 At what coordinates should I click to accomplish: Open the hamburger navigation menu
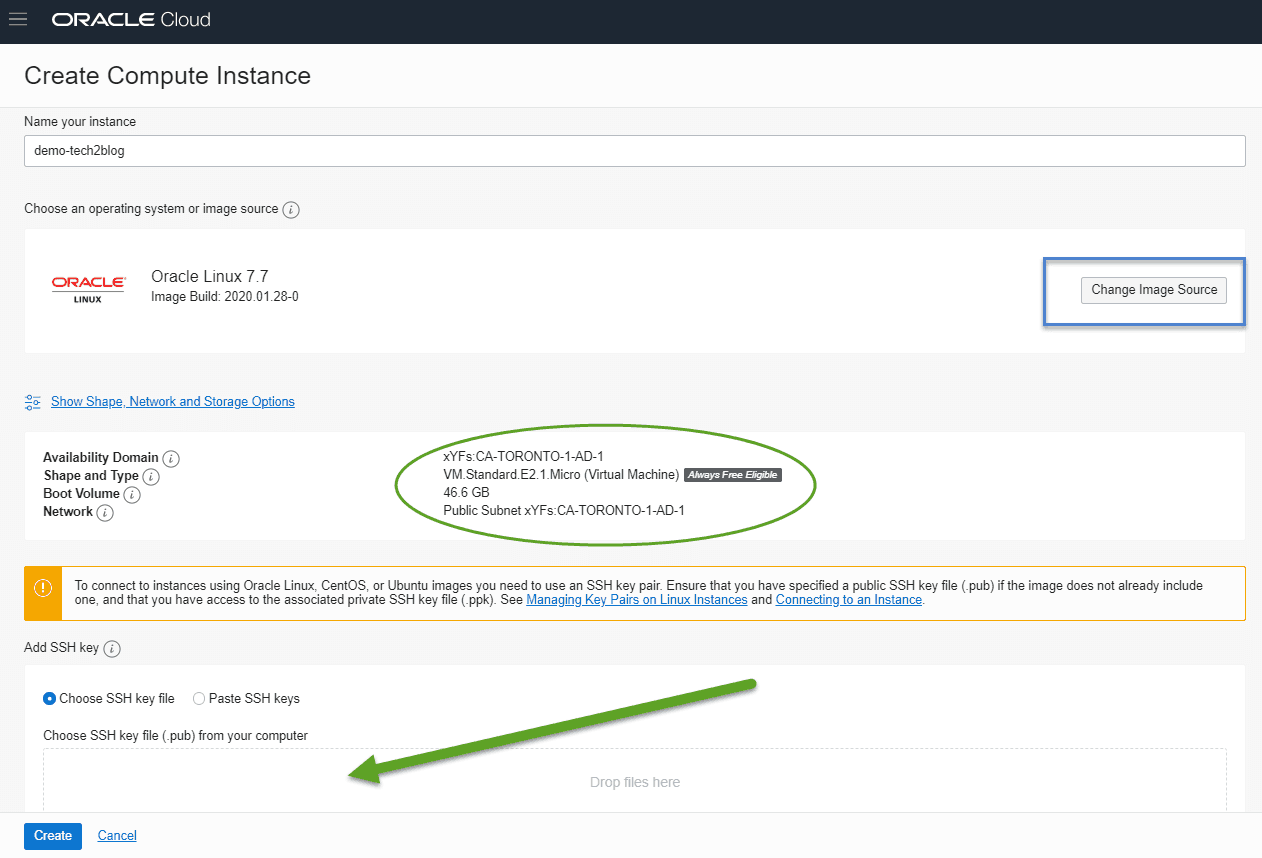(x=18, y=20)
